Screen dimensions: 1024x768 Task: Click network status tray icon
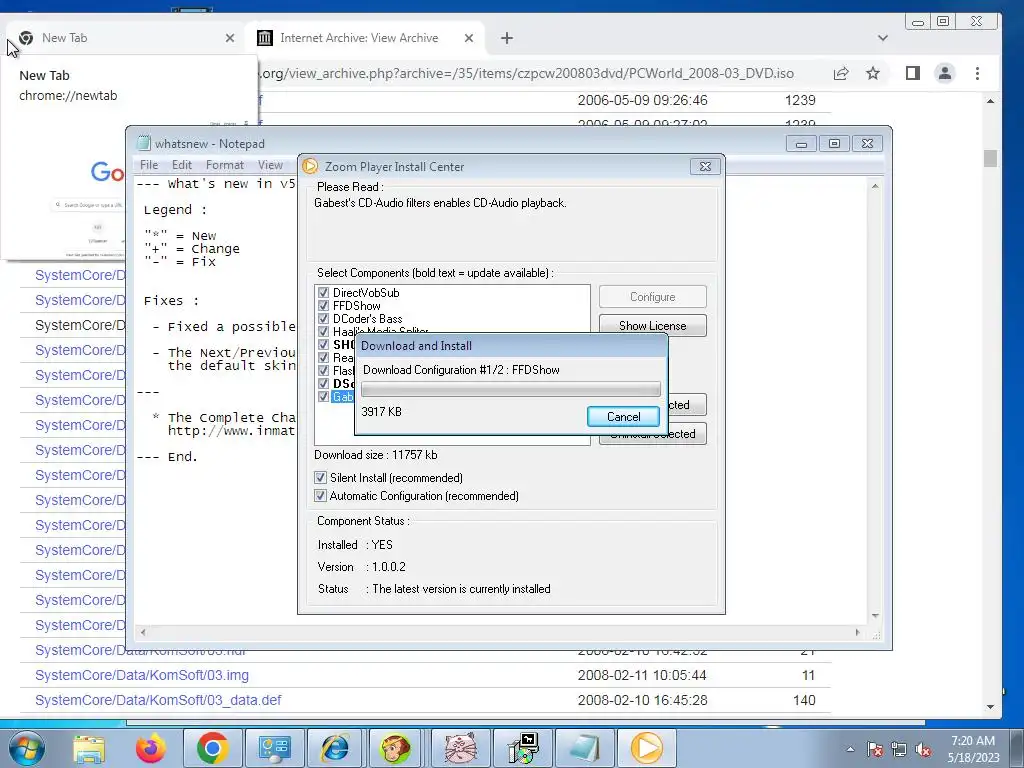click(899, 749)
